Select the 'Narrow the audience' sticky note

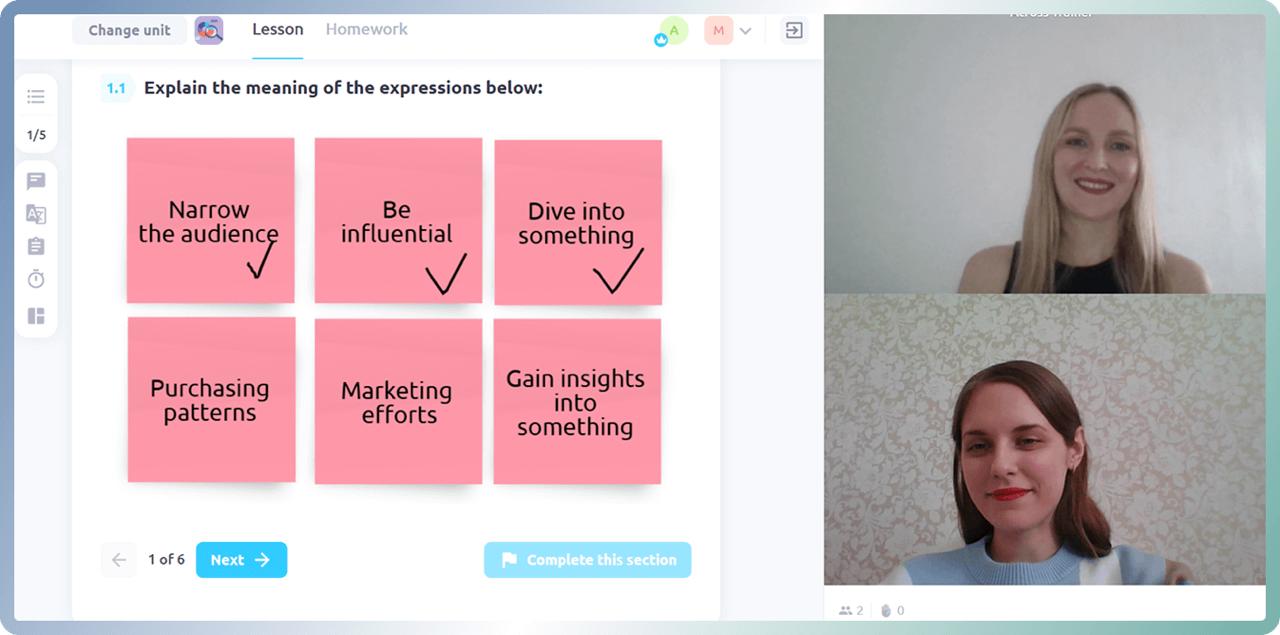point(210,220)
